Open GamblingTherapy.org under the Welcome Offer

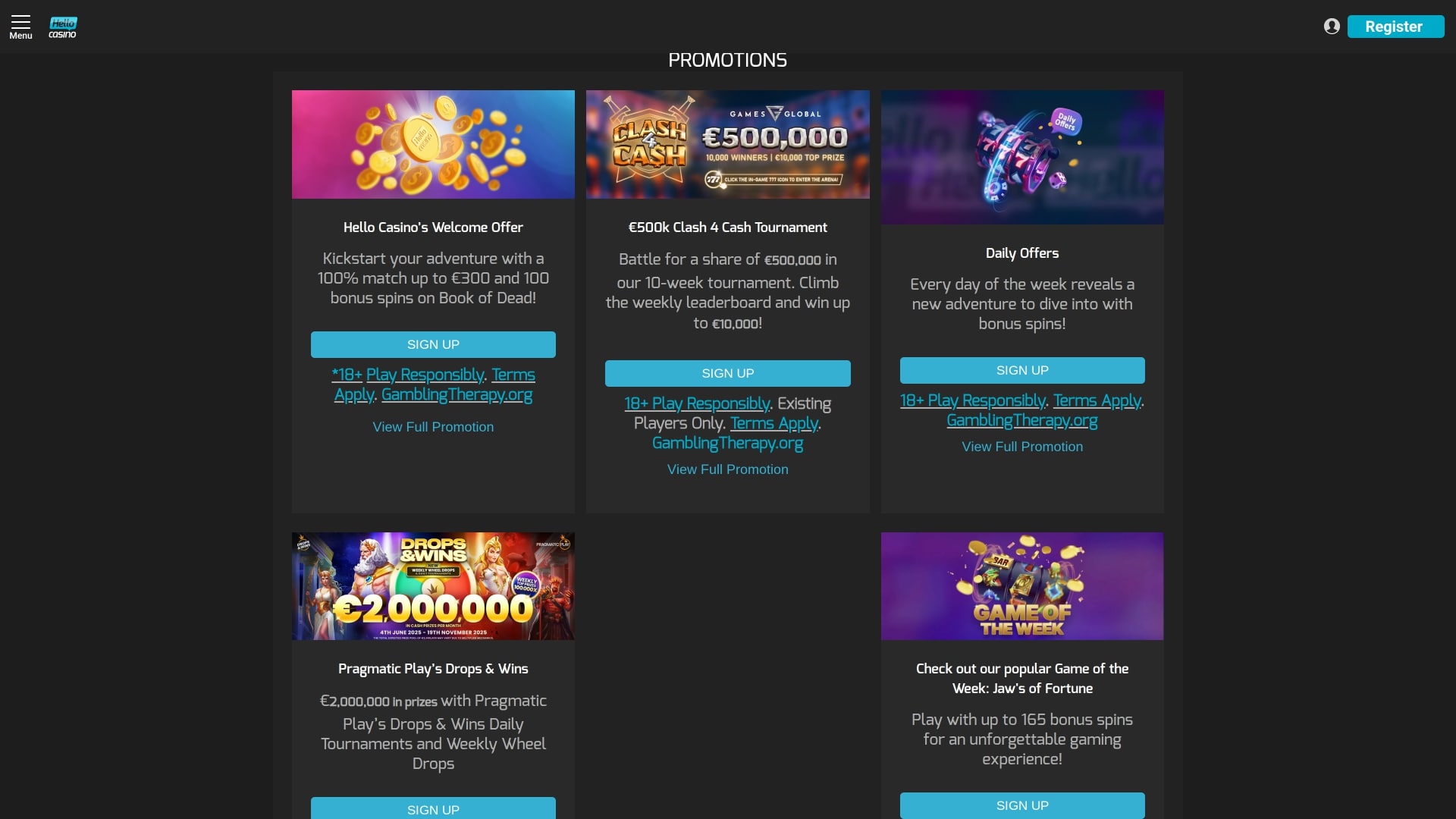coord(457,394)
